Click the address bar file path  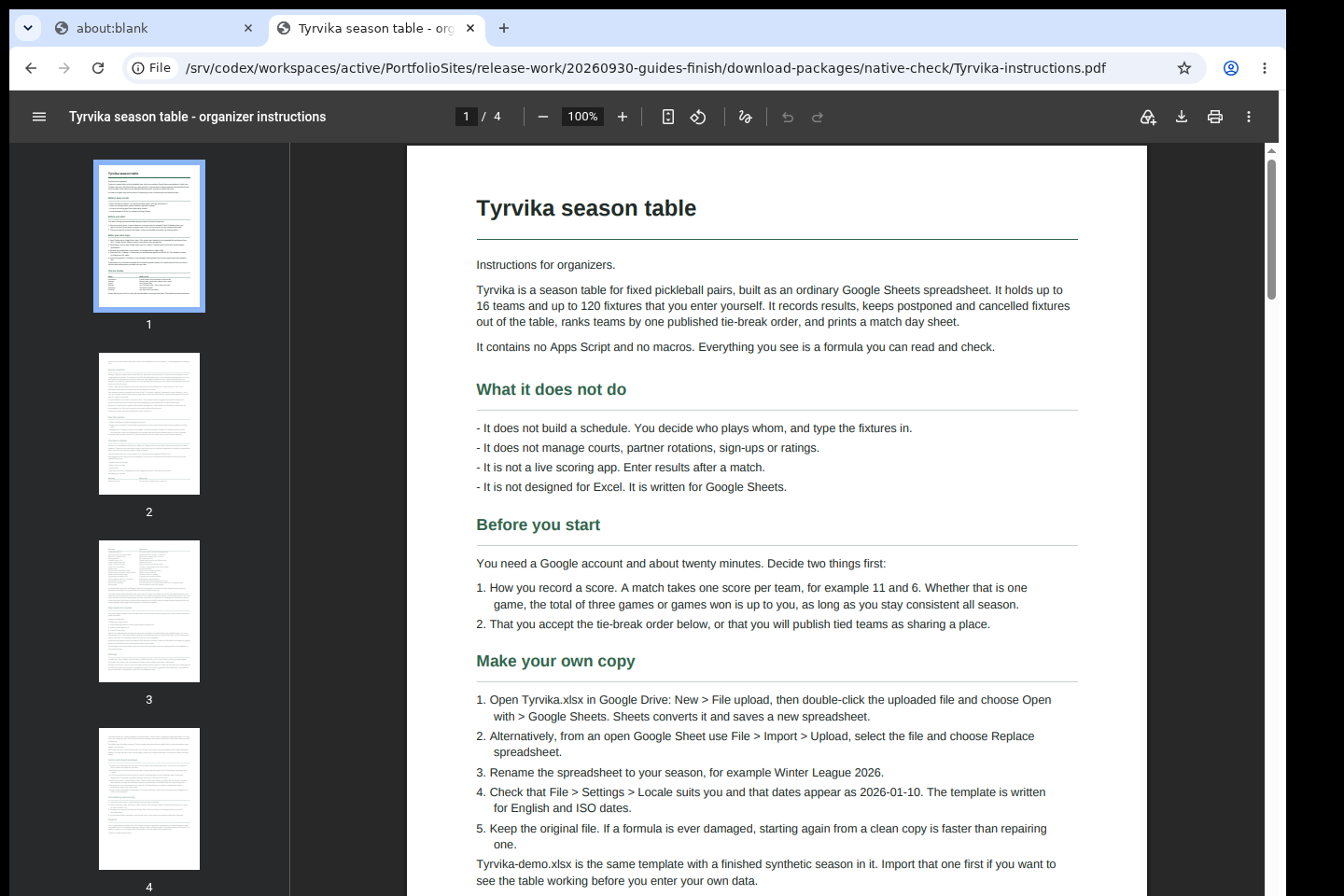(x=646, y=68)
